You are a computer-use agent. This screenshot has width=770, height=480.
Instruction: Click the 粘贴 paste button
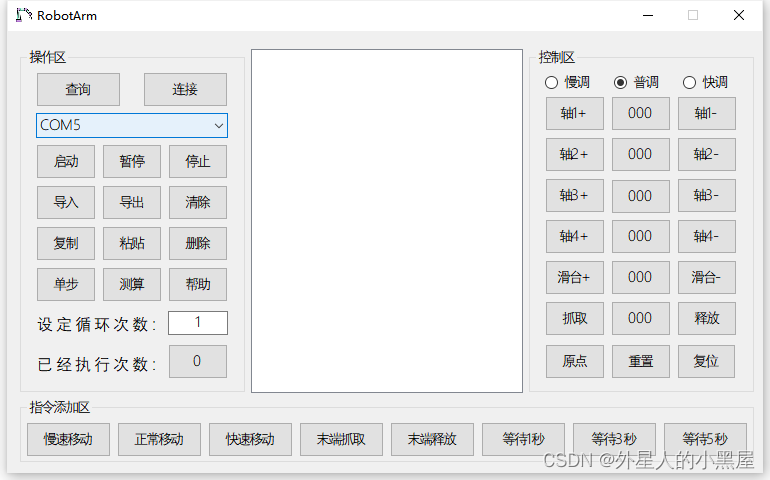point(132,243)
